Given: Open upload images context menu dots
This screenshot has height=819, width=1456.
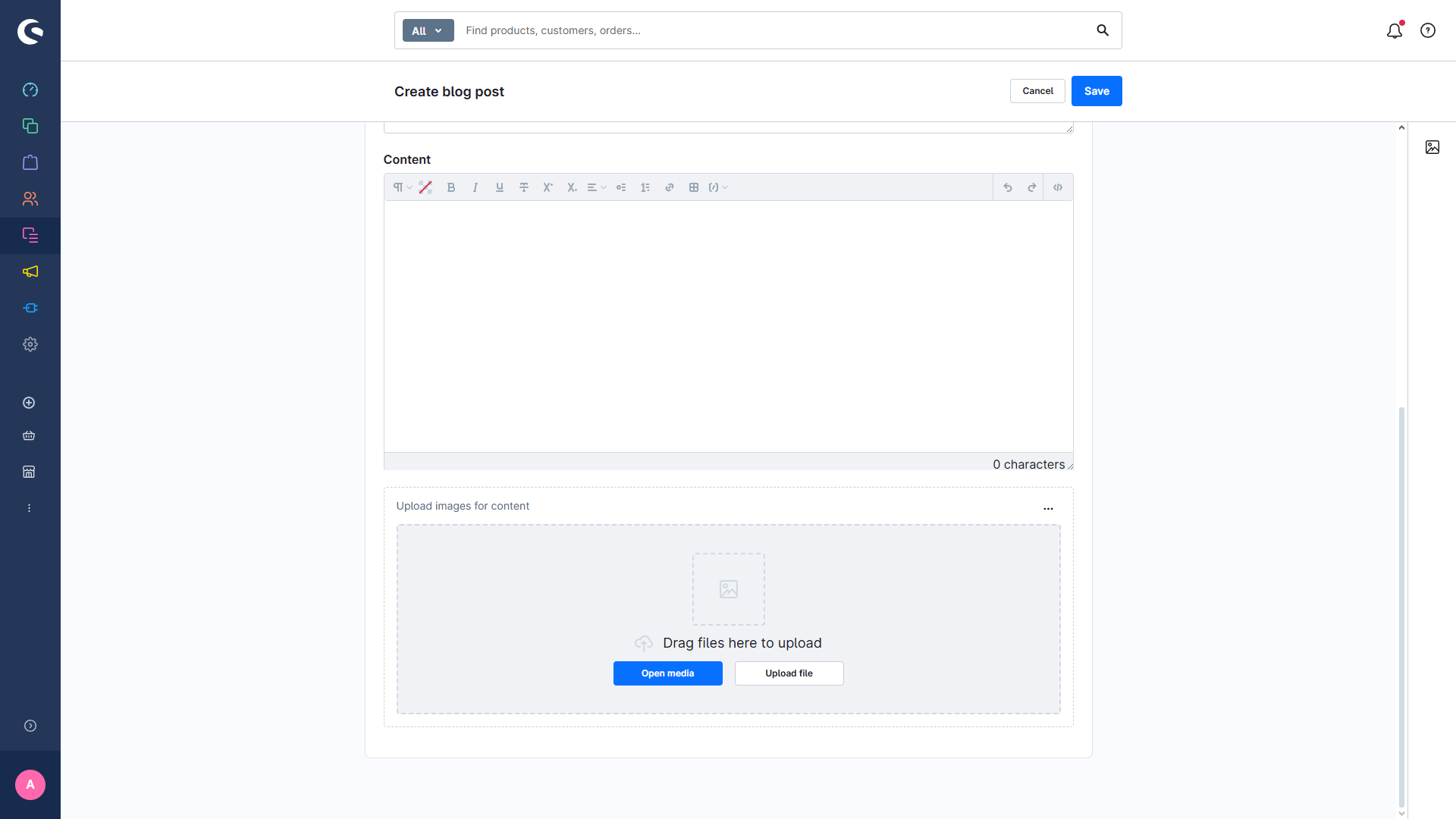Looking at the screenshot, I should coord(1048,509).
